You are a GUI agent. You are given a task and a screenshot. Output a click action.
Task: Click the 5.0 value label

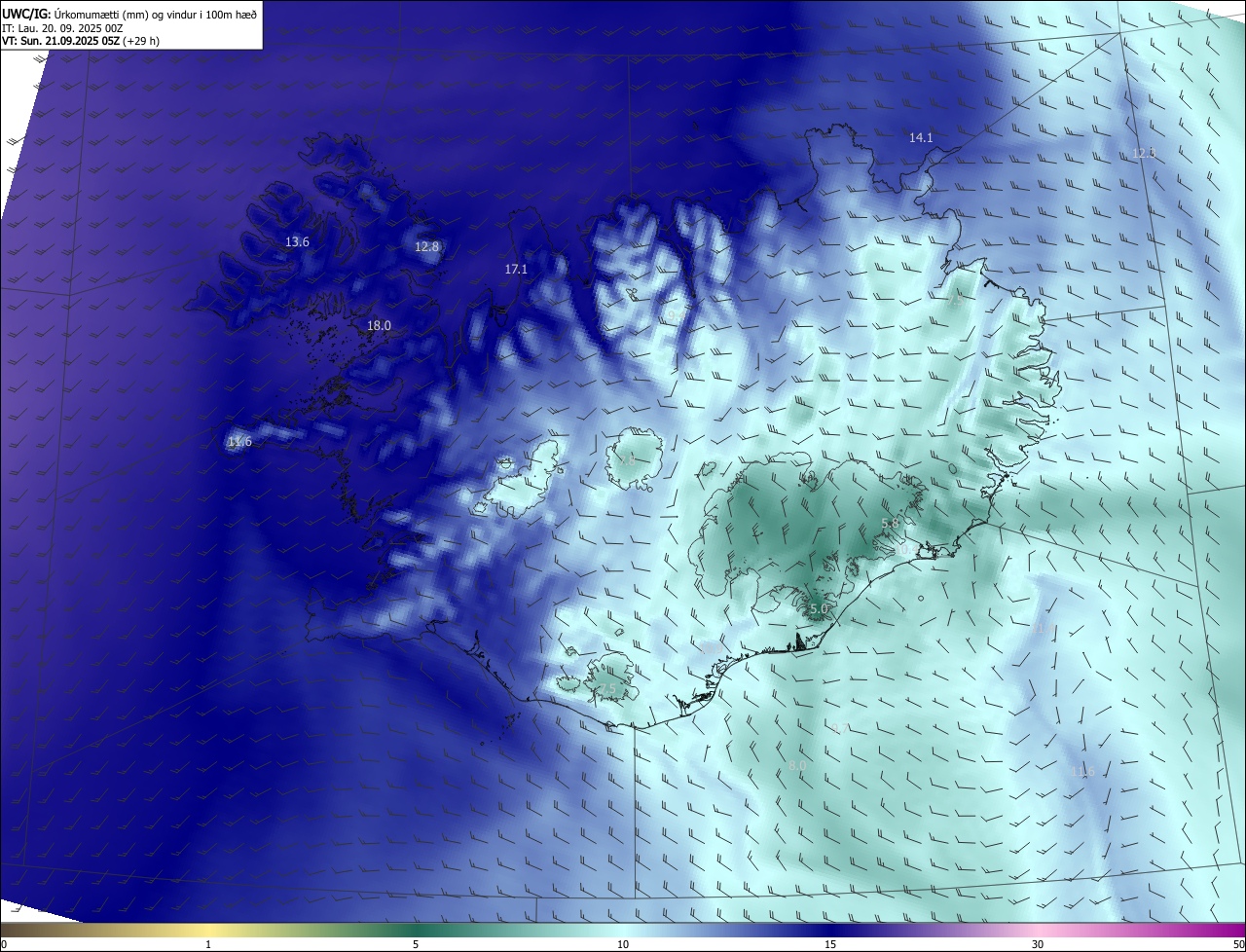pos(819,609)
